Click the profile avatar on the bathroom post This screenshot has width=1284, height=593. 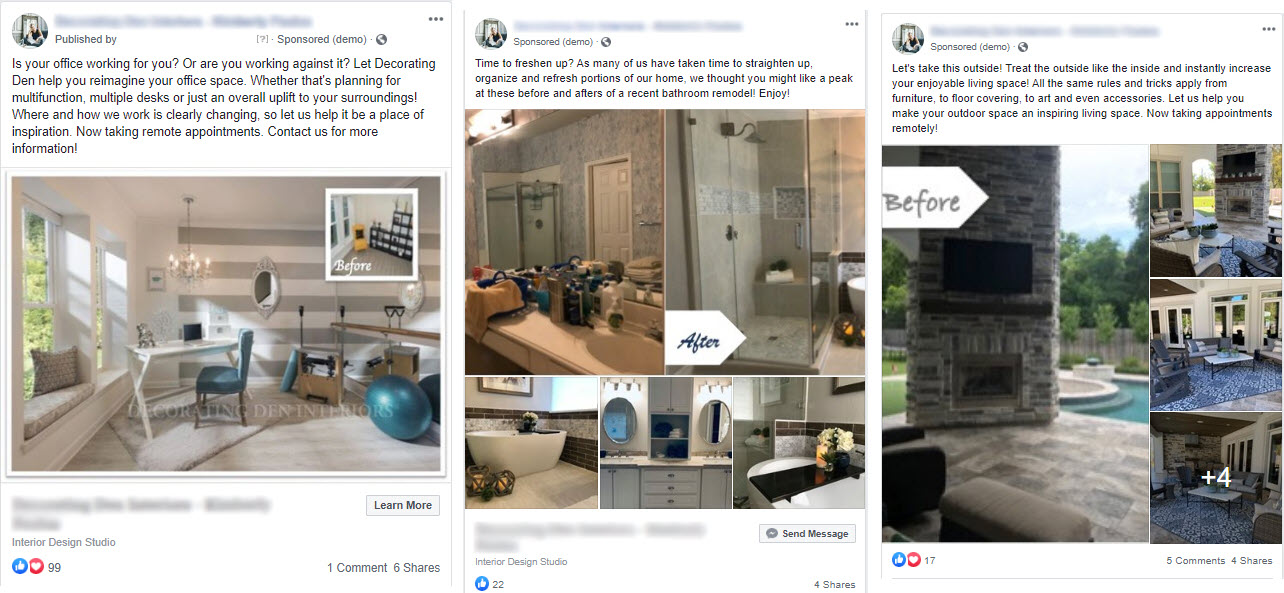(x=490, y=34)
